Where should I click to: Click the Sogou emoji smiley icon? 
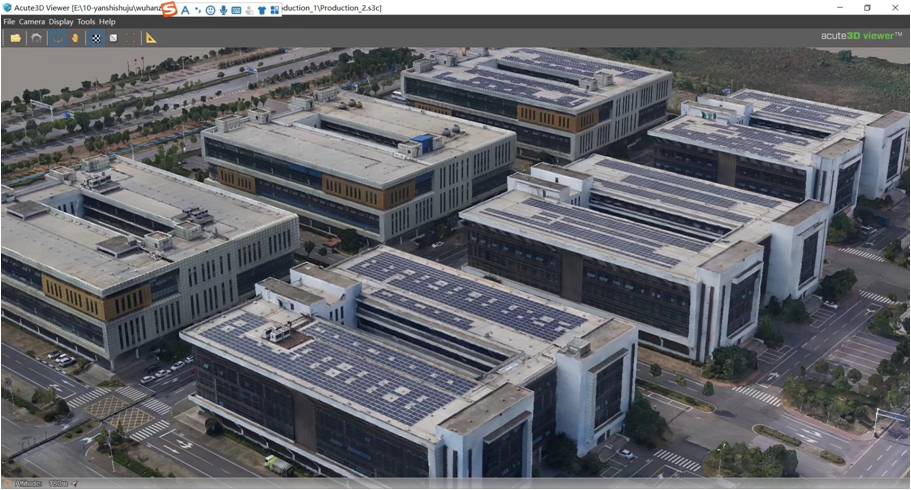click(210, 9)
